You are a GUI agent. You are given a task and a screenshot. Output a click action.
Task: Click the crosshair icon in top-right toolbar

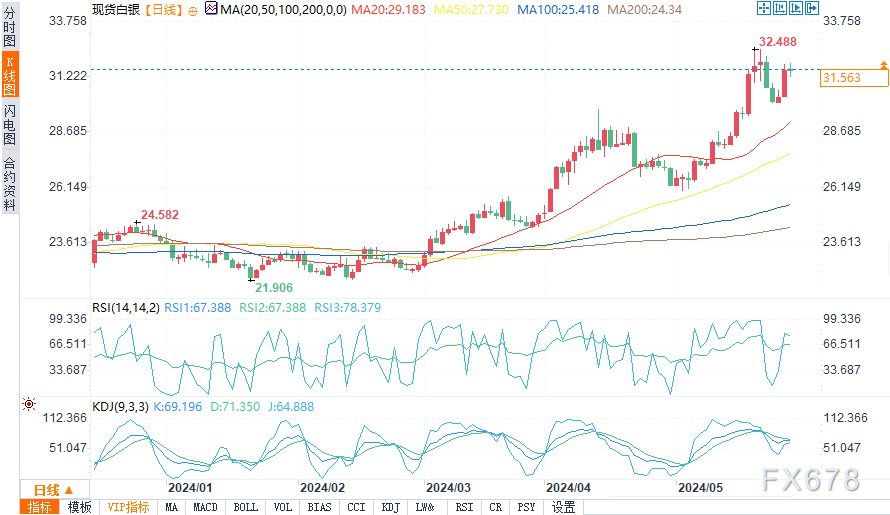pos(763,8)
